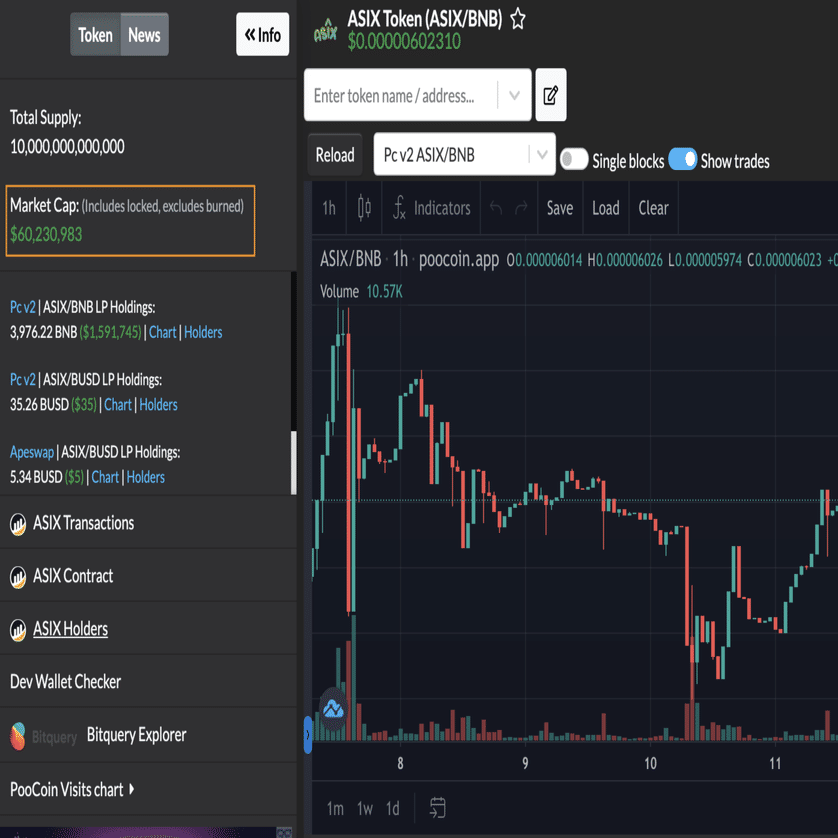Star the ASIX Token as favorite
This screenshot has width=838, height=838.
(x=518, y=18)
